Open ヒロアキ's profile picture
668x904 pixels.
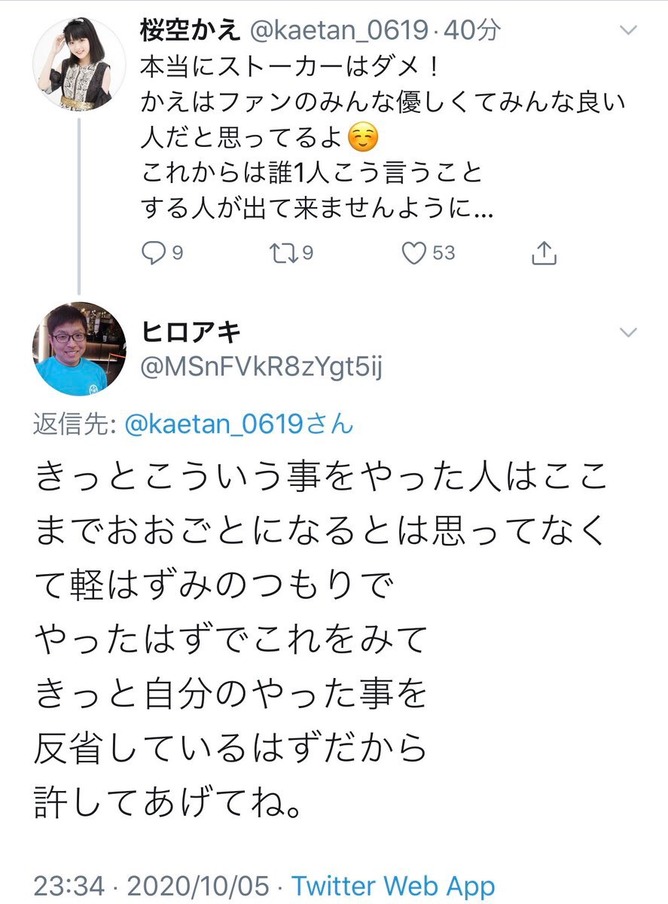78,349
